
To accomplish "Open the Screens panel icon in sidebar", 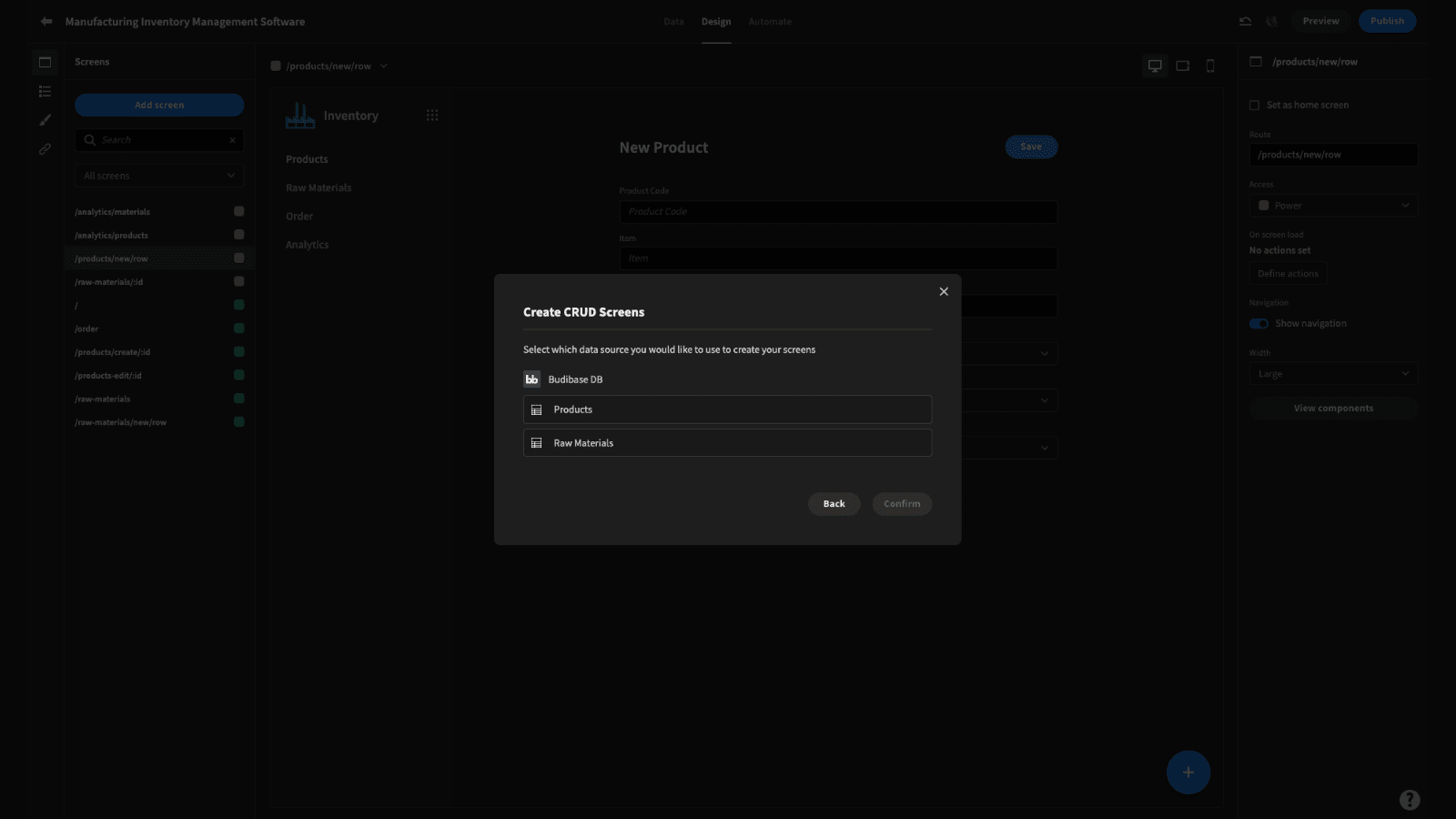I will point(45,62).
